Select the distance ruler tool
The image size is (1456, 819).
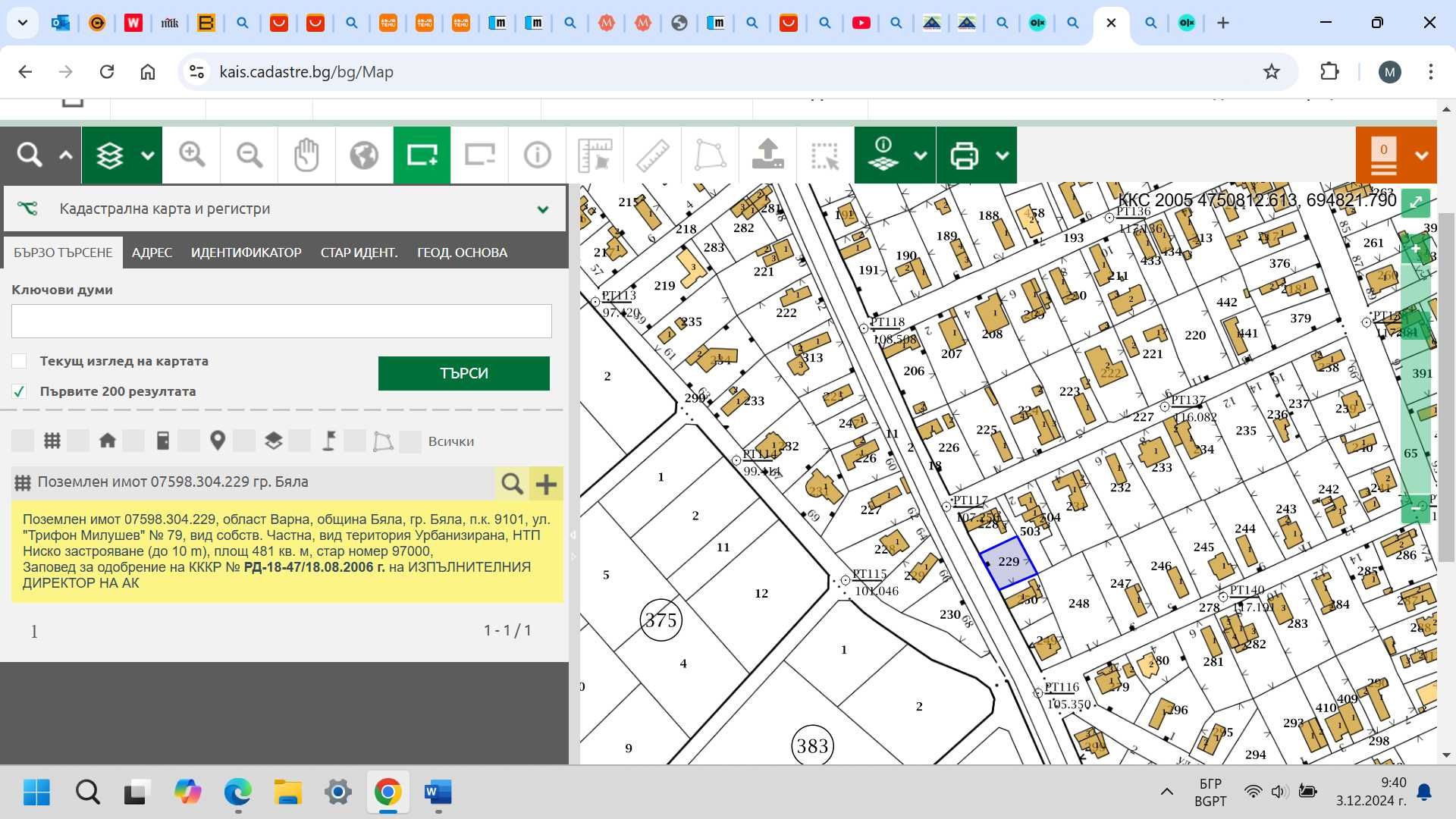[652, 155]
